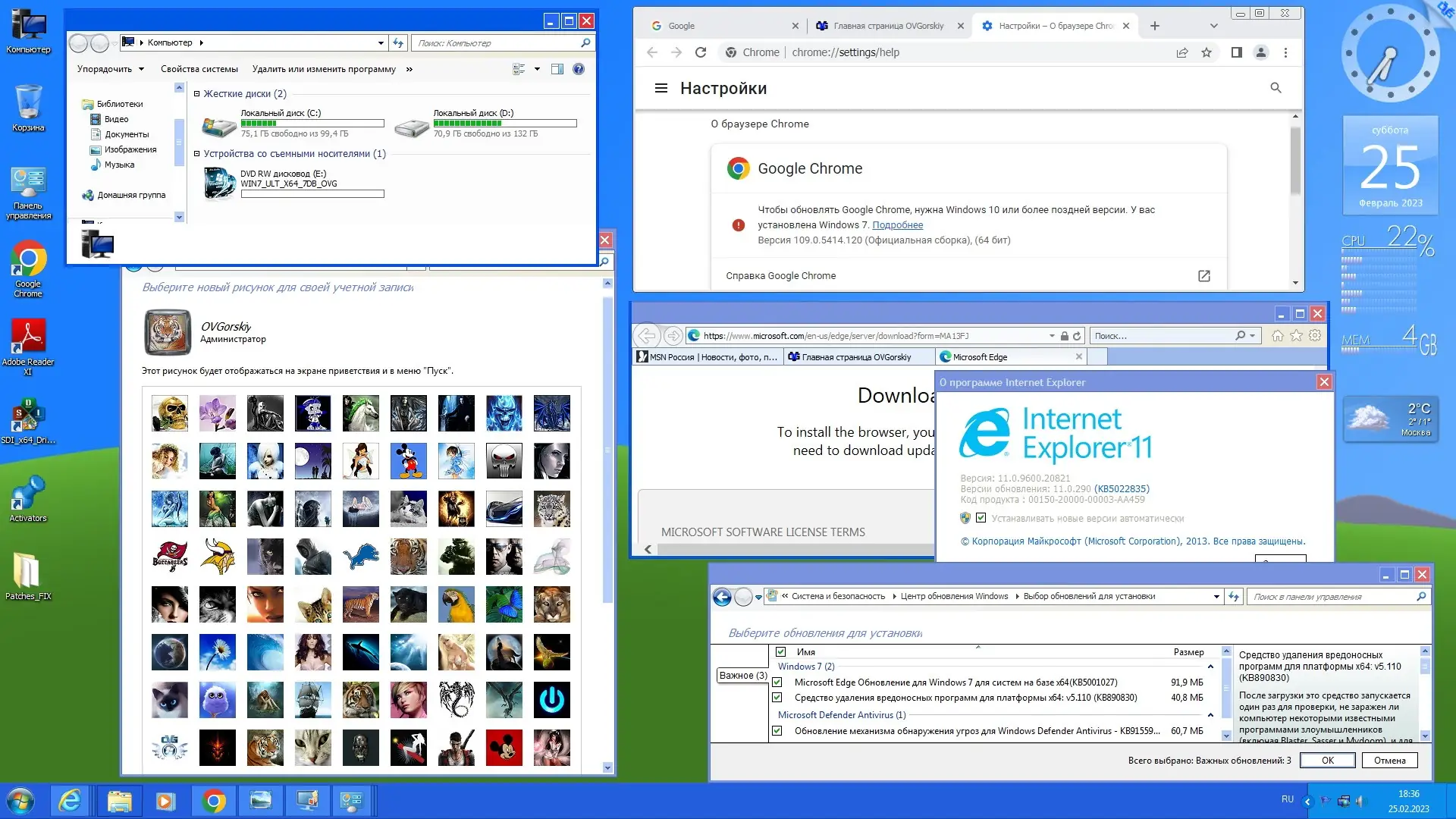
Task: Open Internet Explorer tools gear icon
Action: tap(1315, 335)
